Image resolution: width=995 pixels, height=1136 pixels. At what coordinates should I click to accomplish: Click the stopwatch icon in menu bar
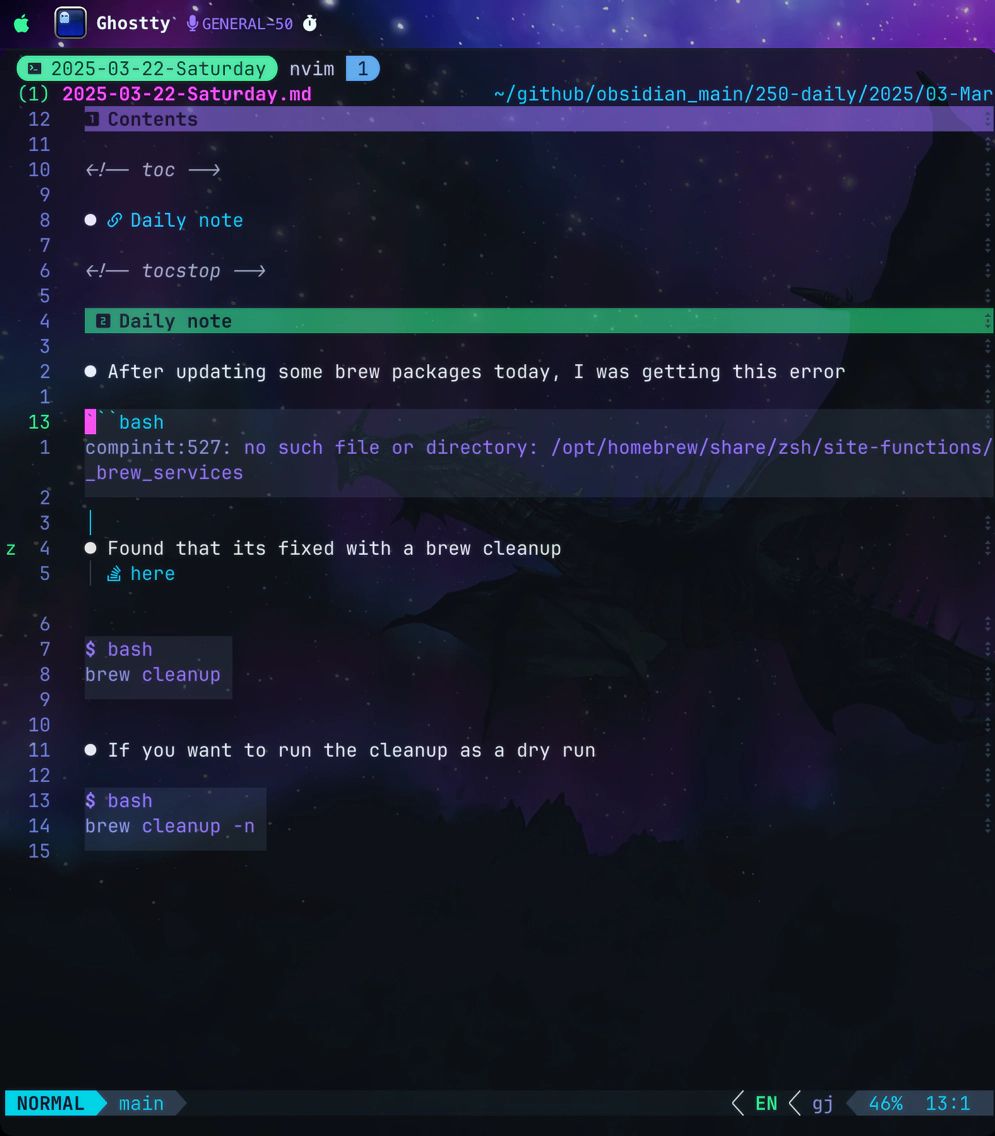click(310, 23)
